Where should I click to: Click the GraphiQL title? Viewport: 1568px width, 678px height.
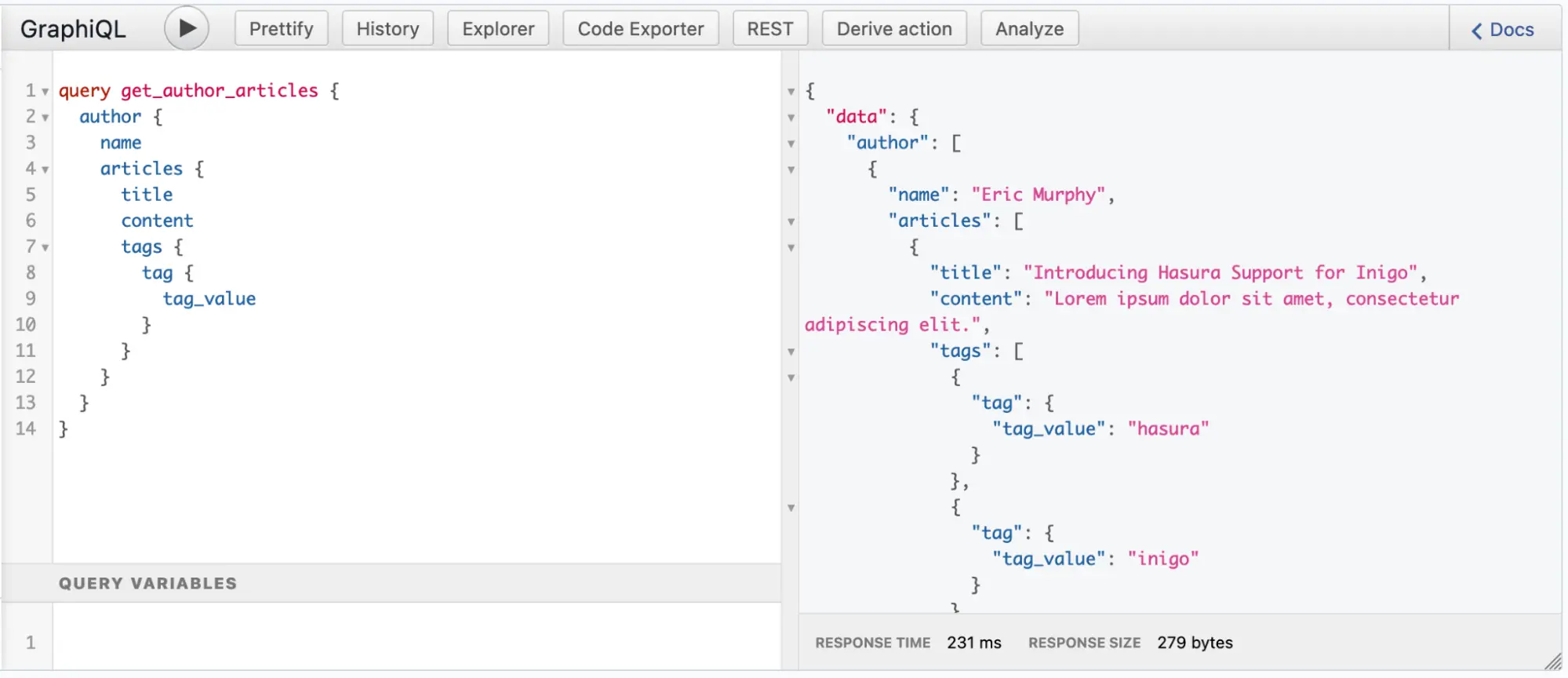(x=73, y=29)
